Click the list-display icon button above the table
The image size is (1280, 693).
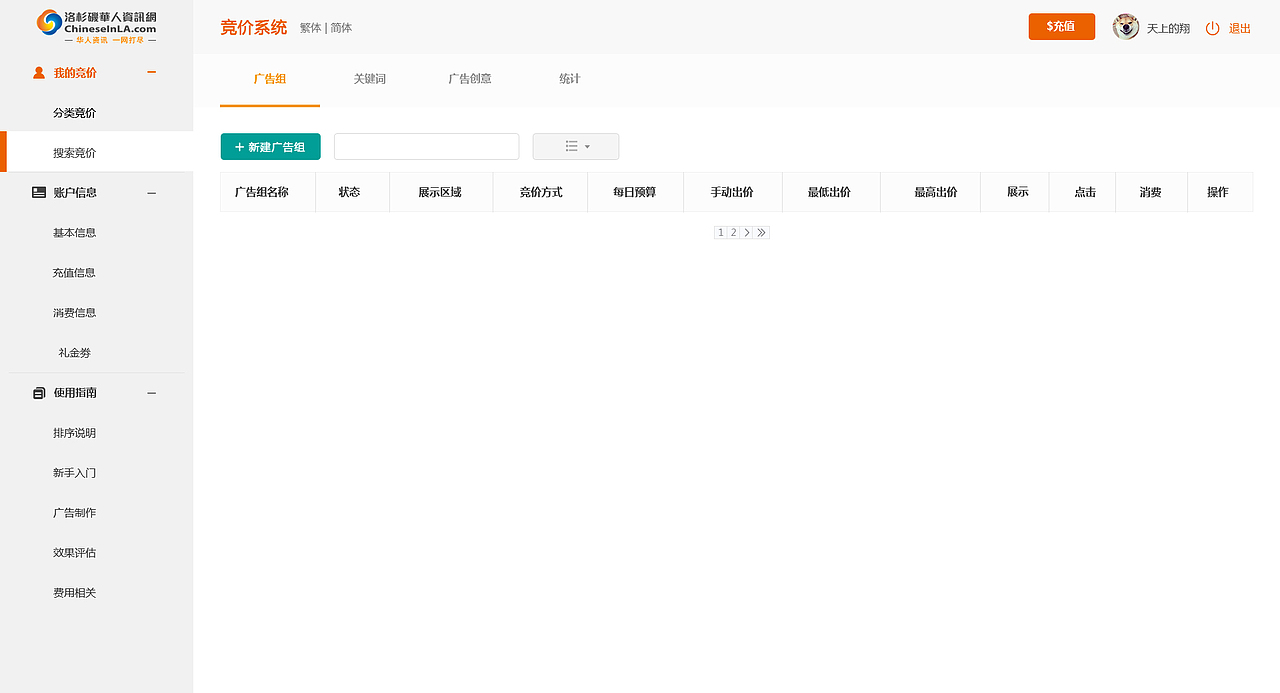pyautogui.click(x=570, y=146)
